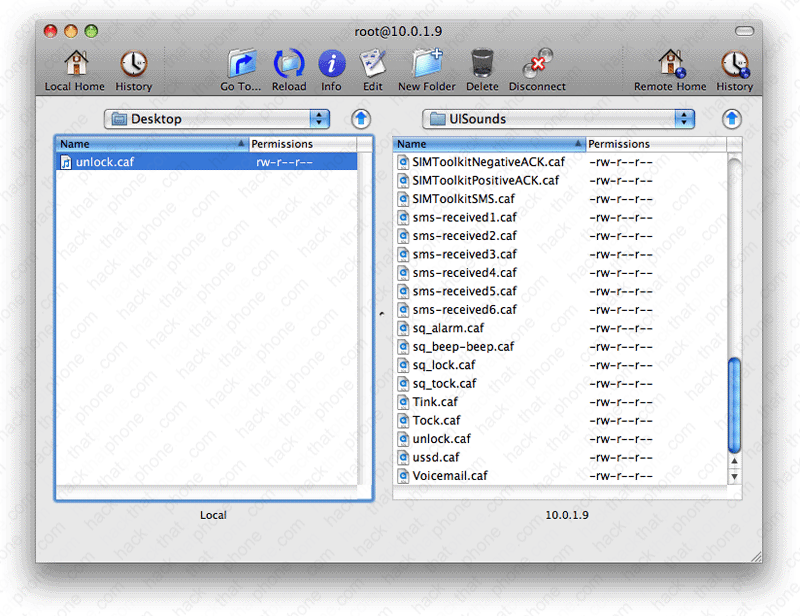Create a New Folder
Screen dimensions: 800x616
(426, 65)
